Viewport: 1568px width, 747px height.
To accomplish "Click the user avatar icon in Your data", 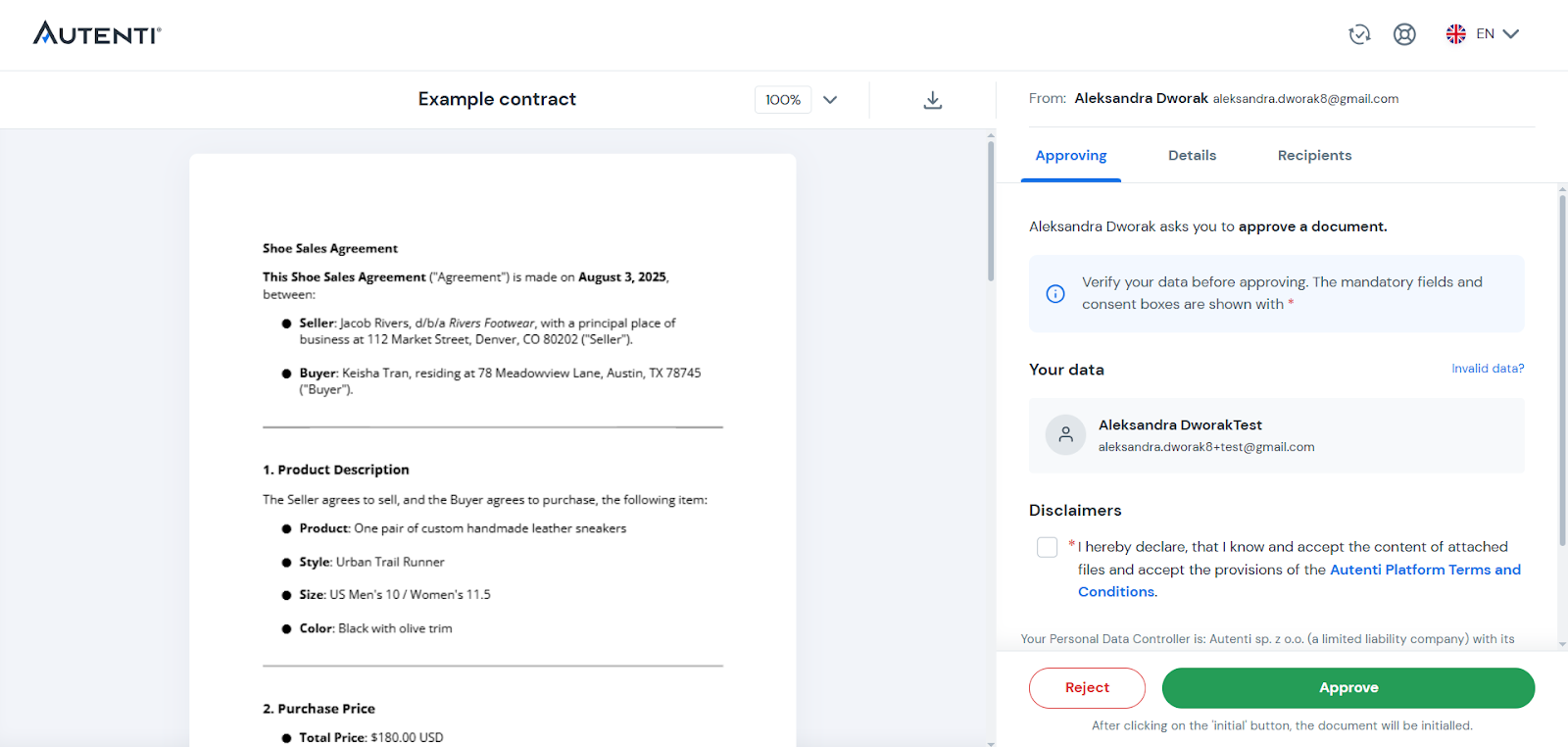I will pos(1065,435).
